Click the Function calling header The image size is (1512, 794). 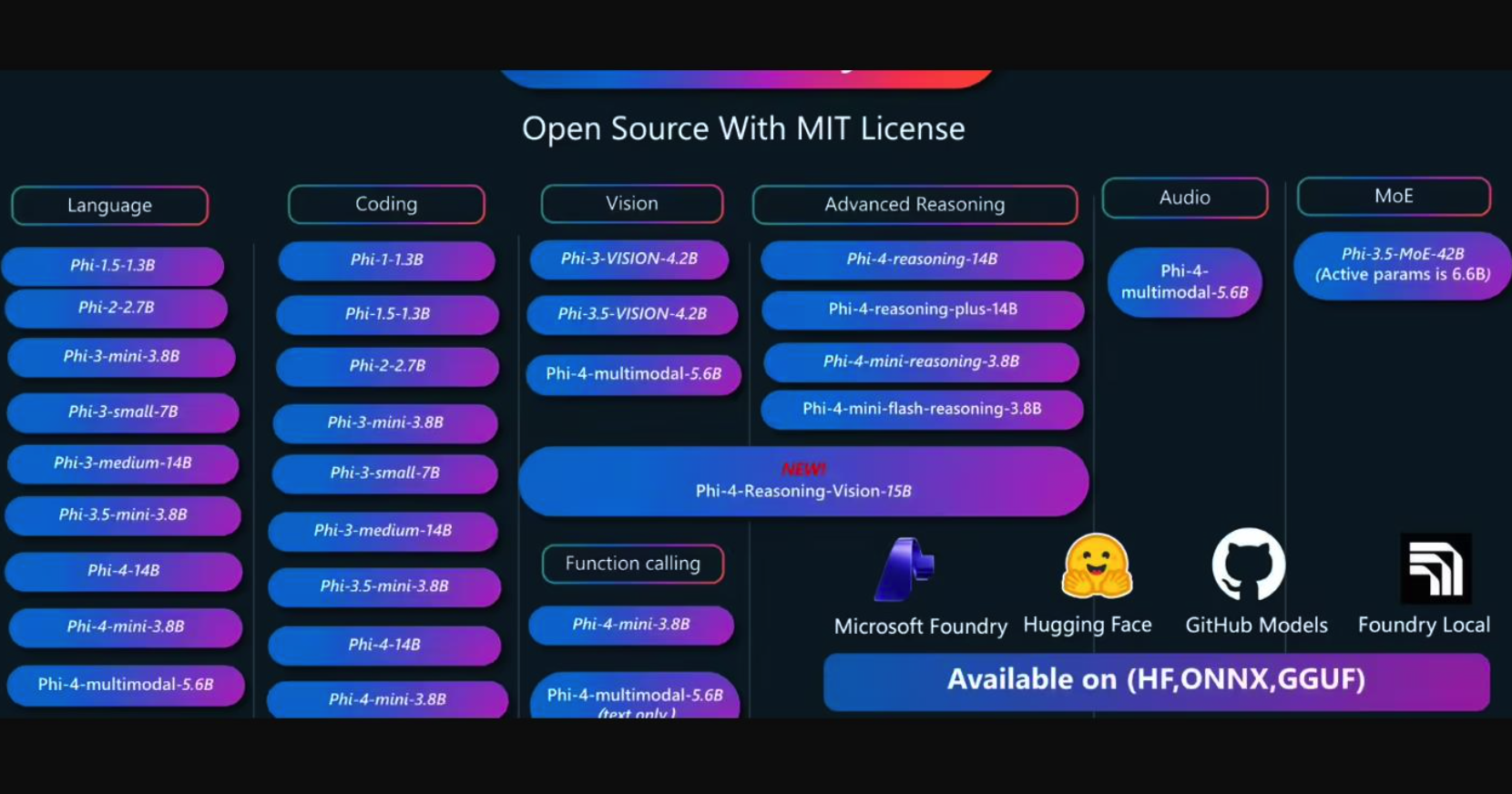point(633,564)
